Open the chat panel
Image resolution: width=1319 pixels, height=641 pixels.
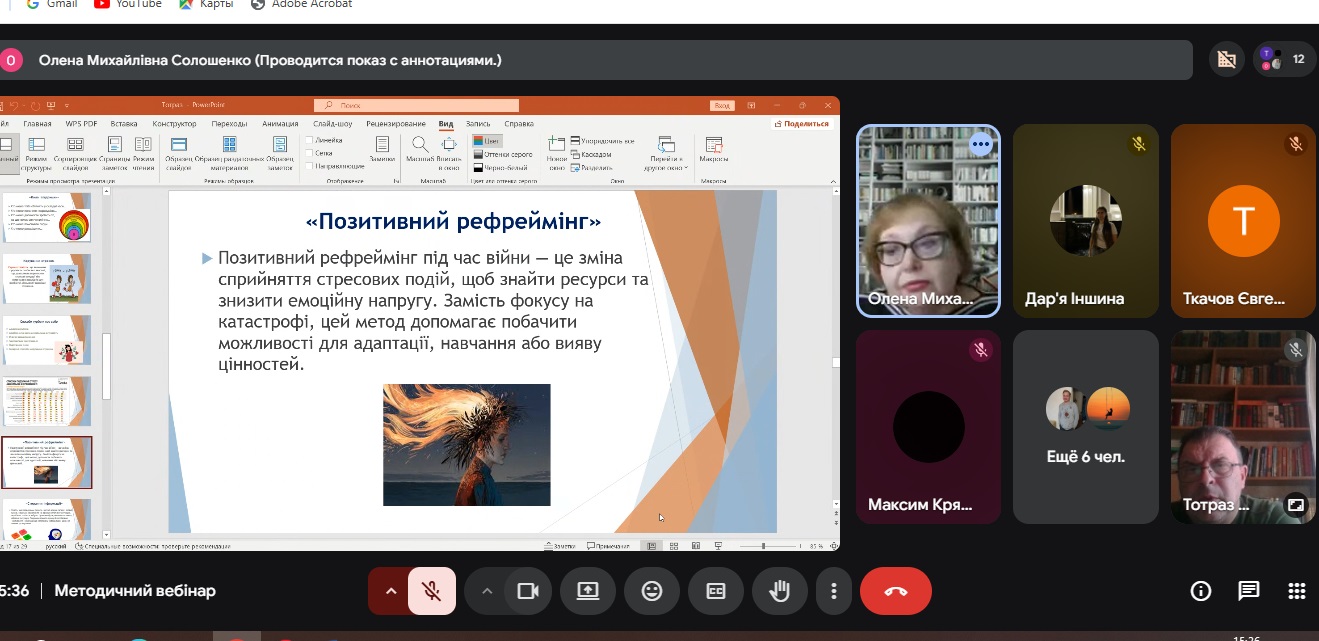click(x=1249, y=591)
